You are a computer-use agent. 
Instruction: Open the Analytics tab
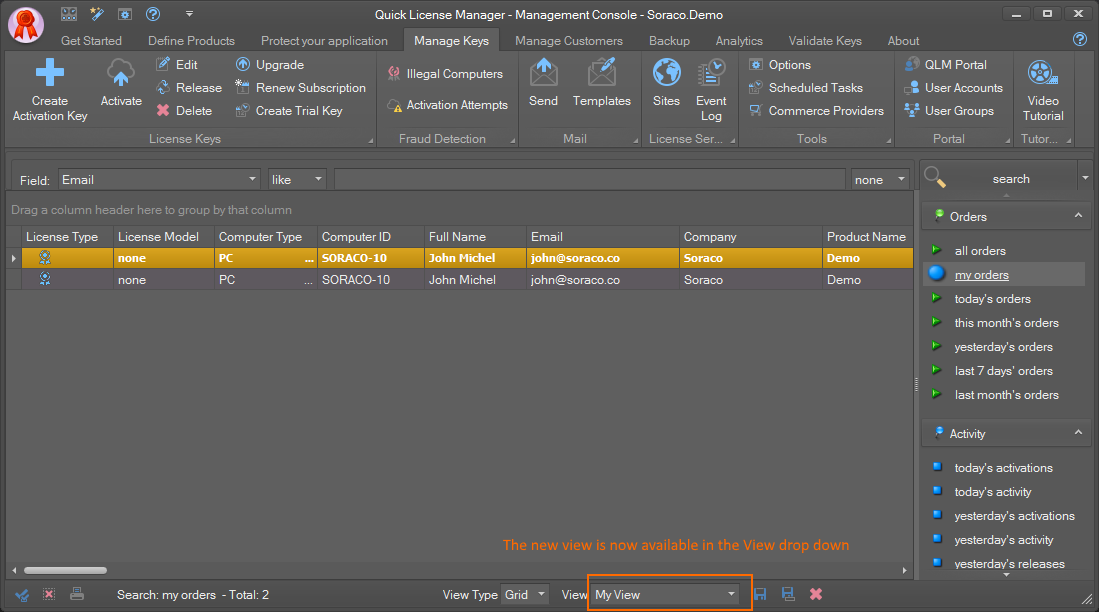tap(739, 41)
